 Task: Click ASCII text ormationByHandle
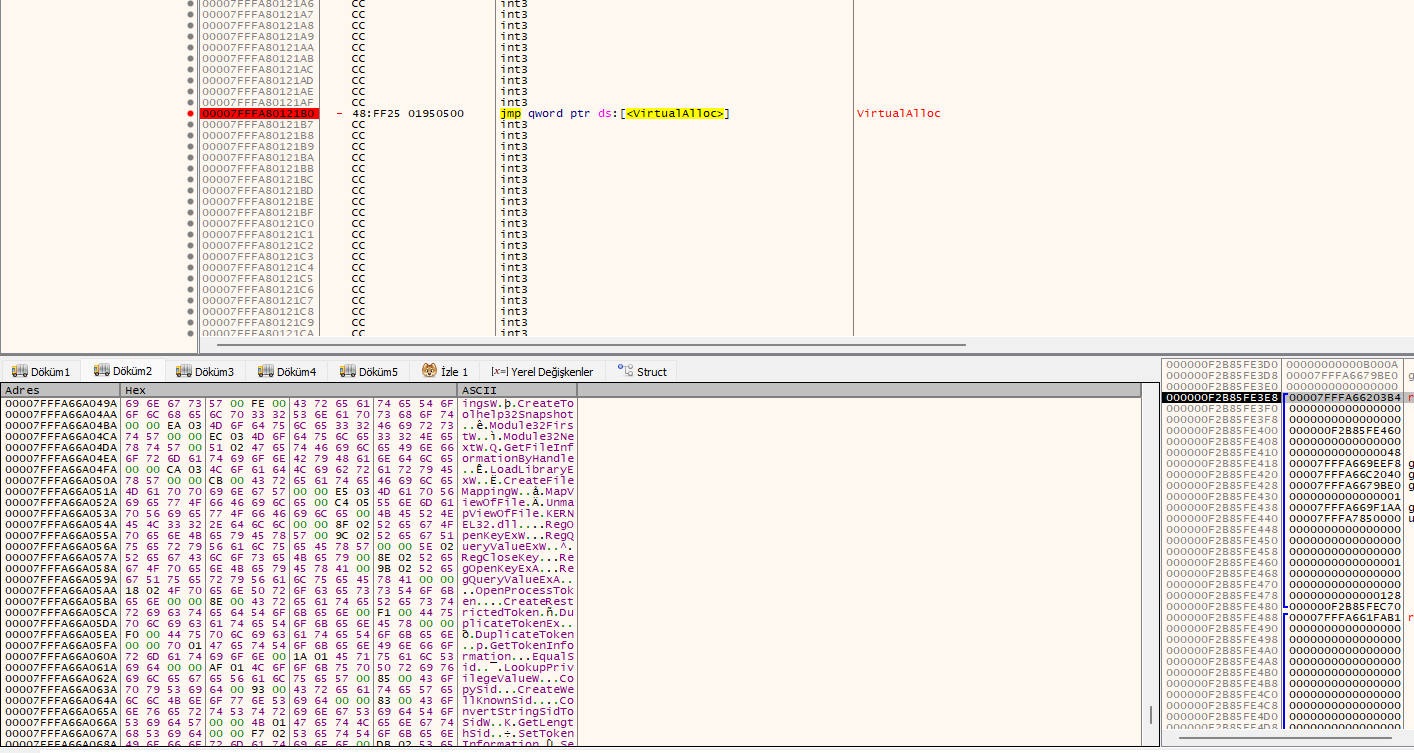[518, 458]
